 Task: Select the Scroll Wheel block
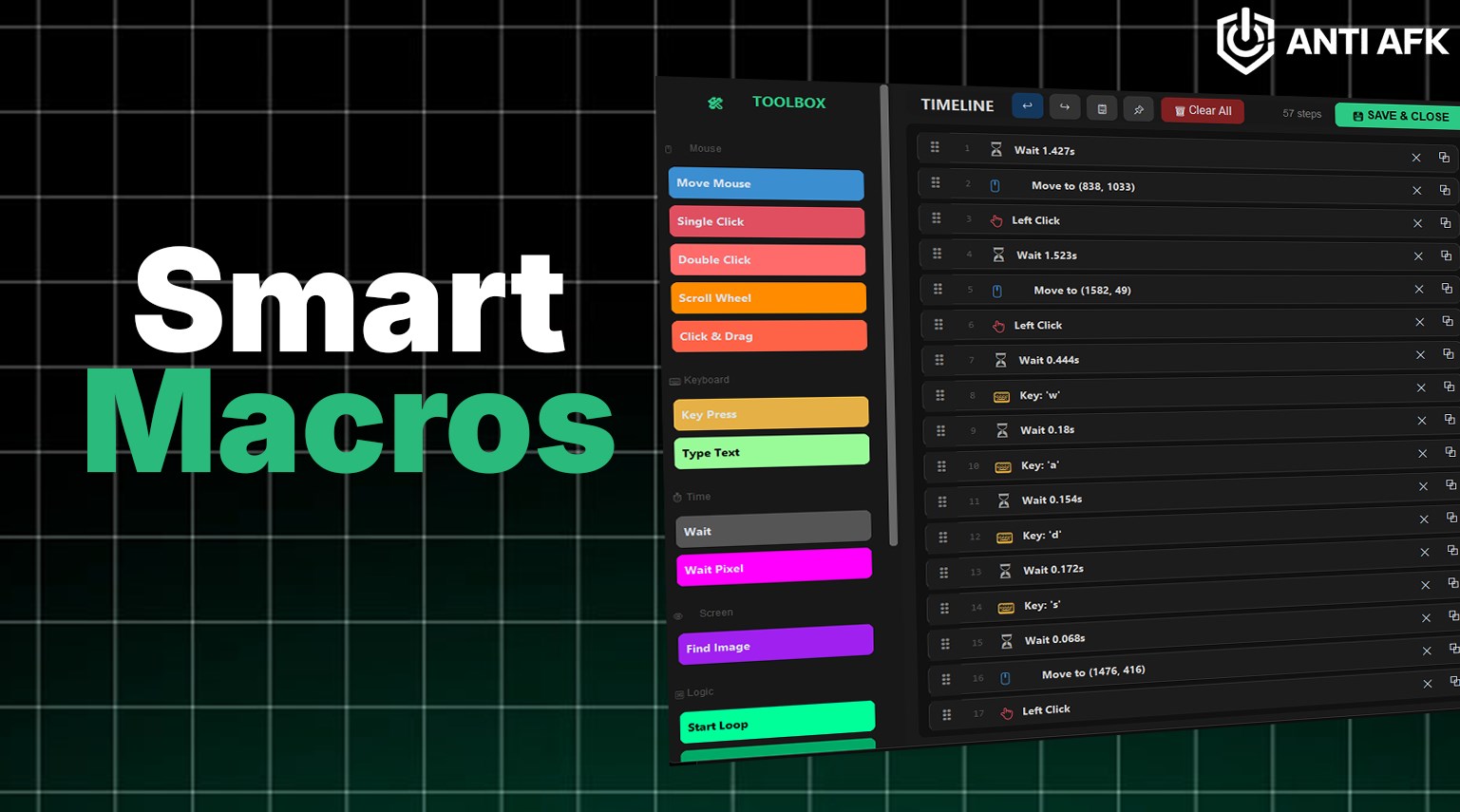pos(768,297)
